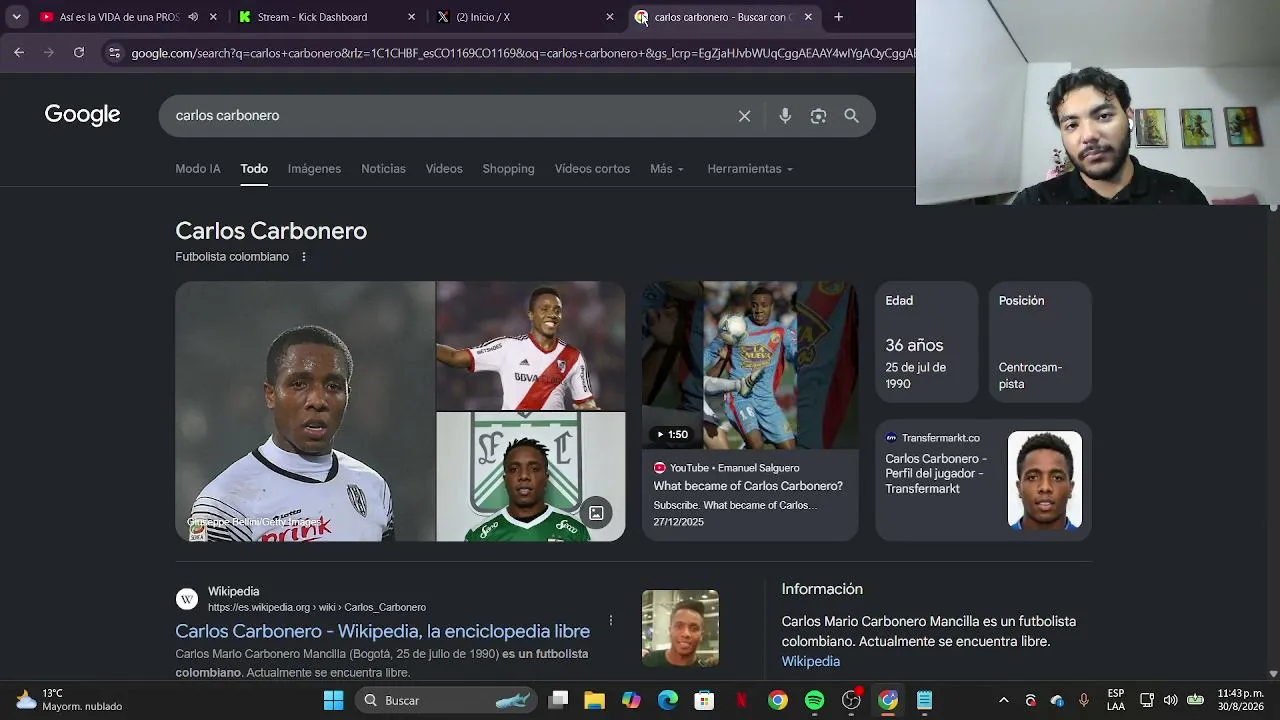Show Shopping results
The width and height of the screenshot is (1280, 720).
[508, 169]
